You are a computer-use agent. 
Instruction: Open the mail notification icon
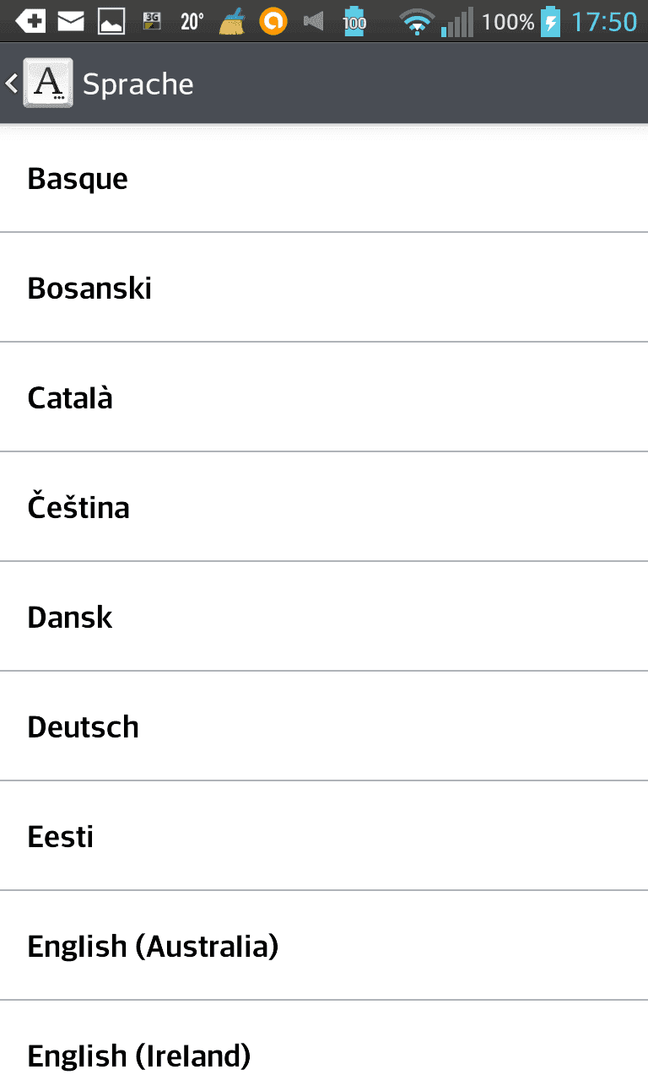pos(70,22)
